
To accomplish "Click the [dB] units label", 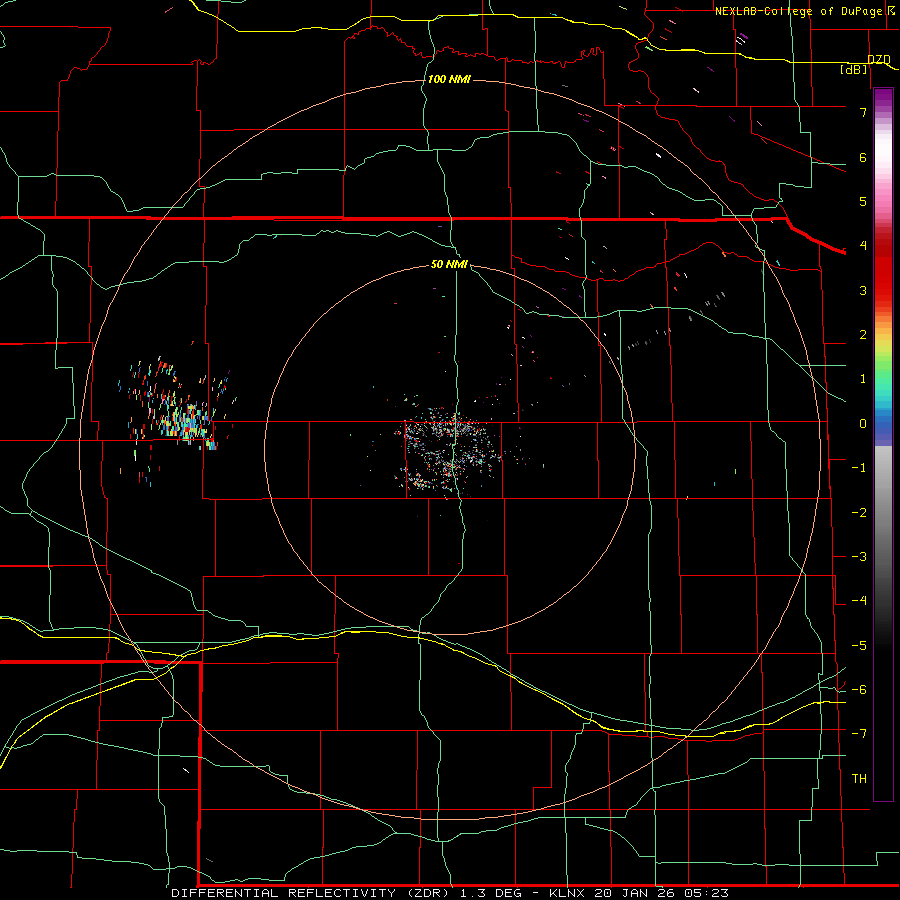I will point(854,69).
